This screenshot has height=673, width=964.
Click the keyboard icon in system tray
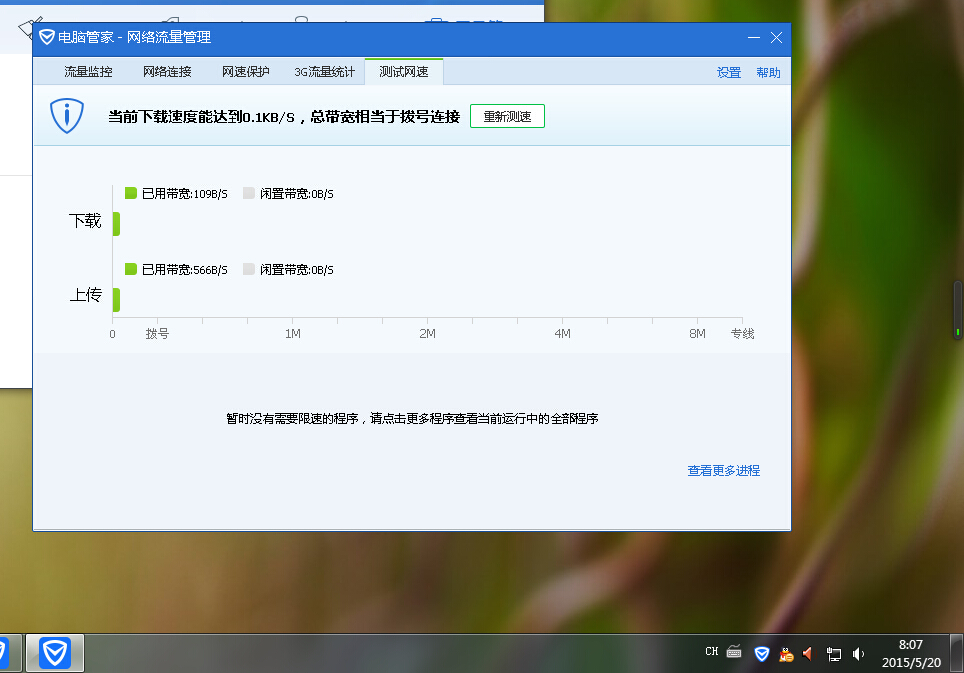734,652
